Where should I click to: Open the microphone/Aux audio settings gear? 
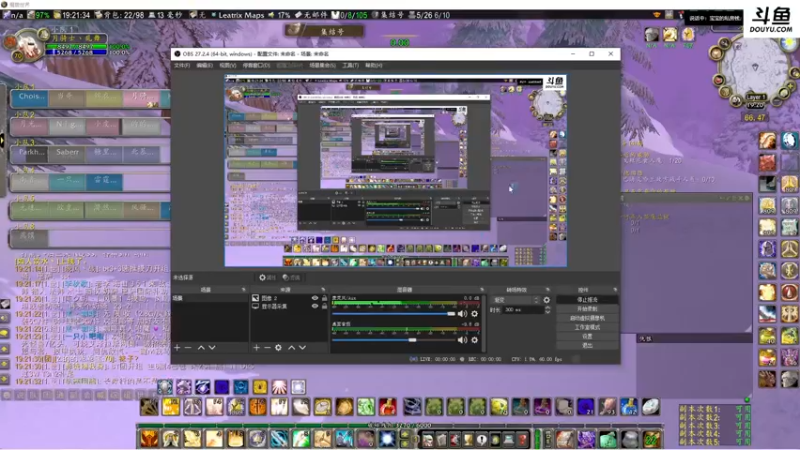(474, 314)
